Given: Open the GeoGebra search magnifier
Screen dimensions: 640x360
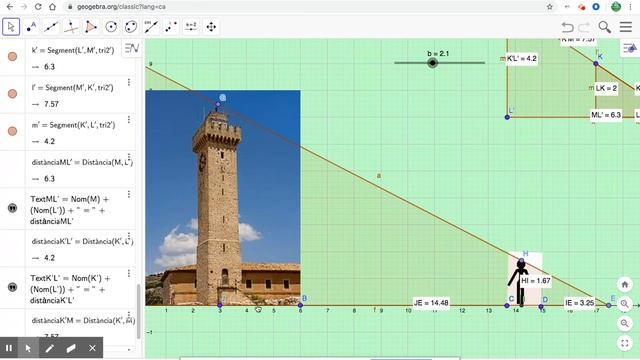Looking at the screenshot, I should tap(604, 27).
